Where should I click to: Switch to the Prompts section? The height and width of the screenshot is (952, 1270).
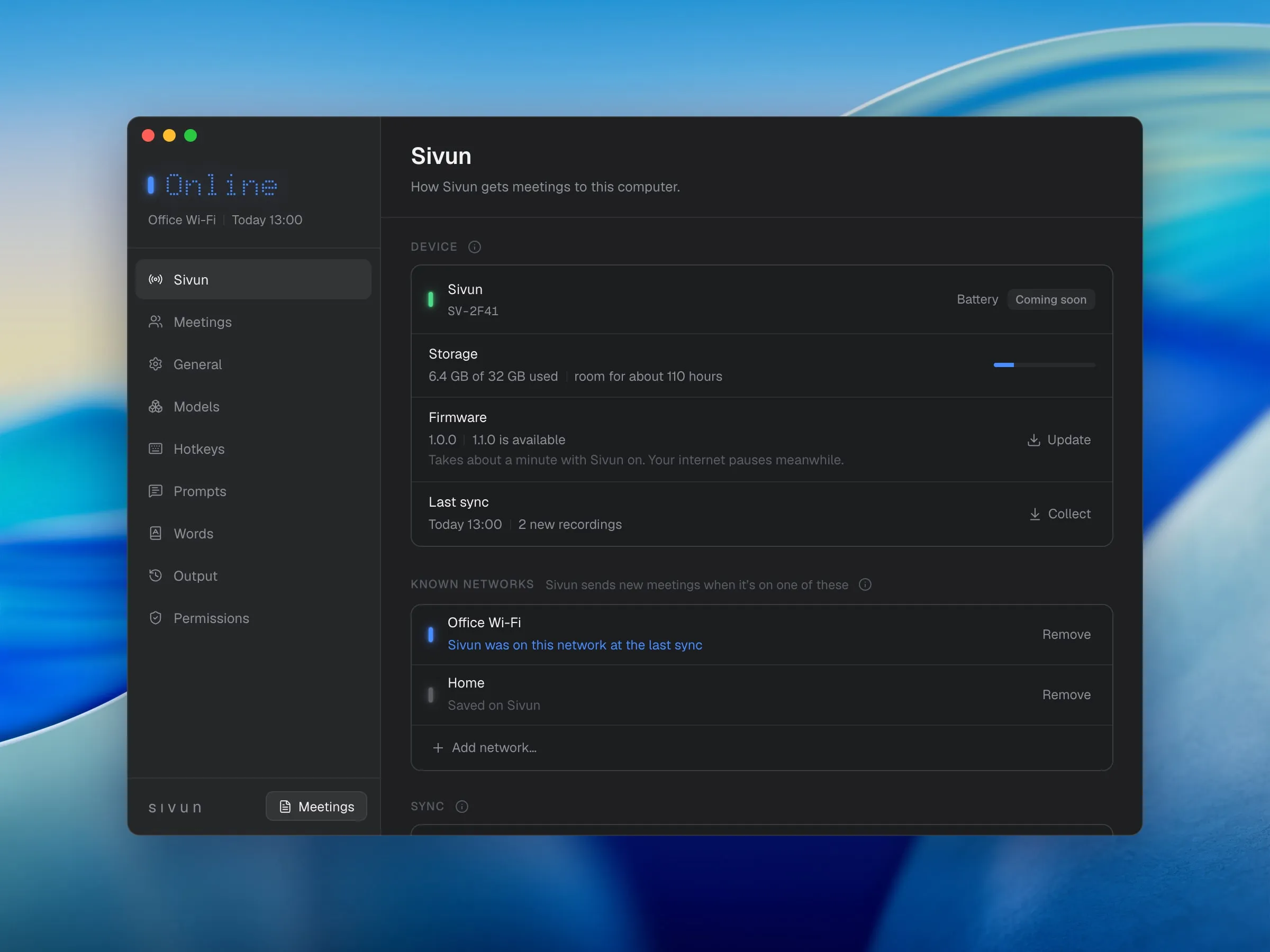pos(253,491)
